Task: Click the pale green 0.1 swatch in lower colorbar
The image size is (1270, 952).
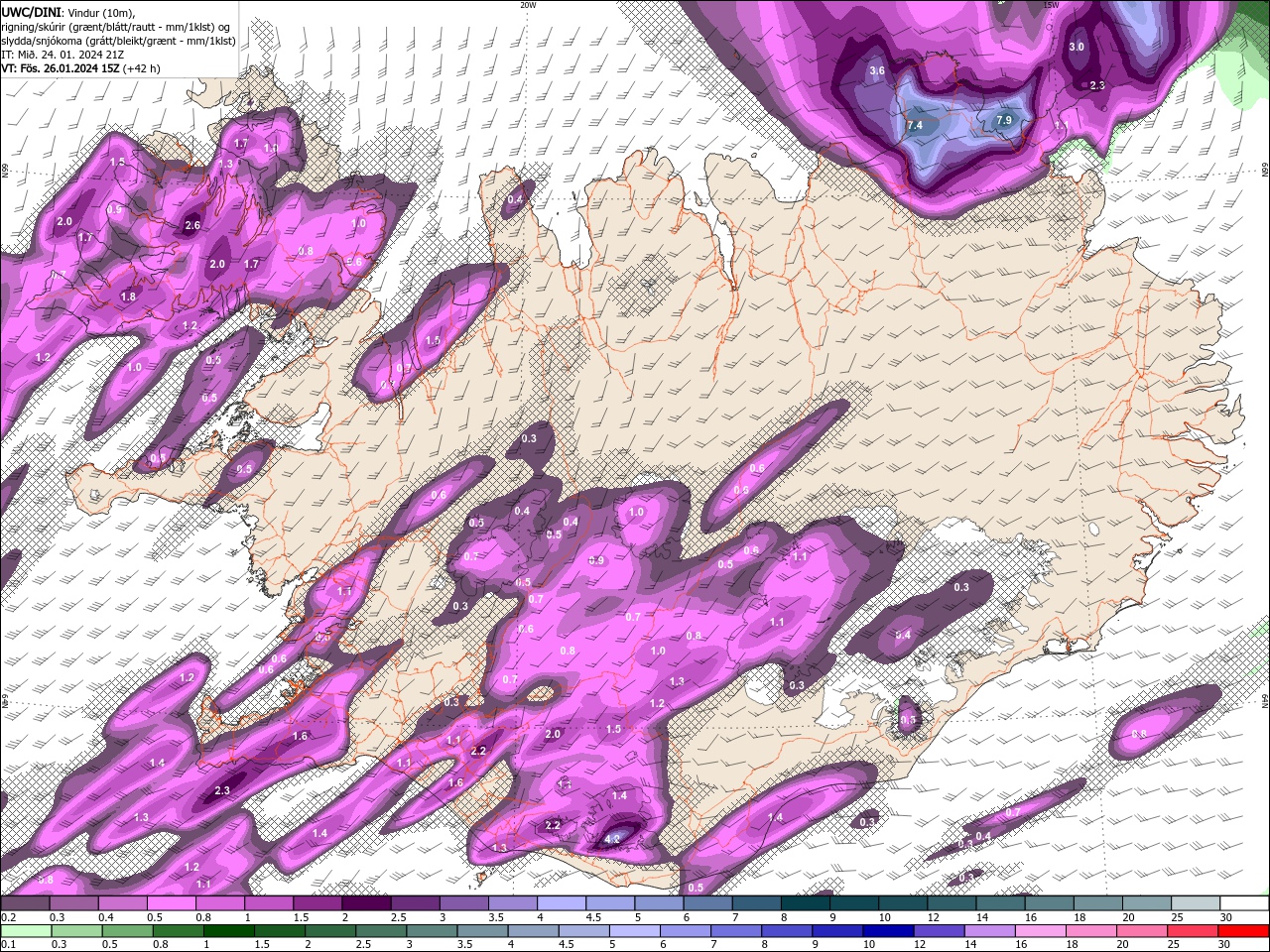Action: point(25,930)
